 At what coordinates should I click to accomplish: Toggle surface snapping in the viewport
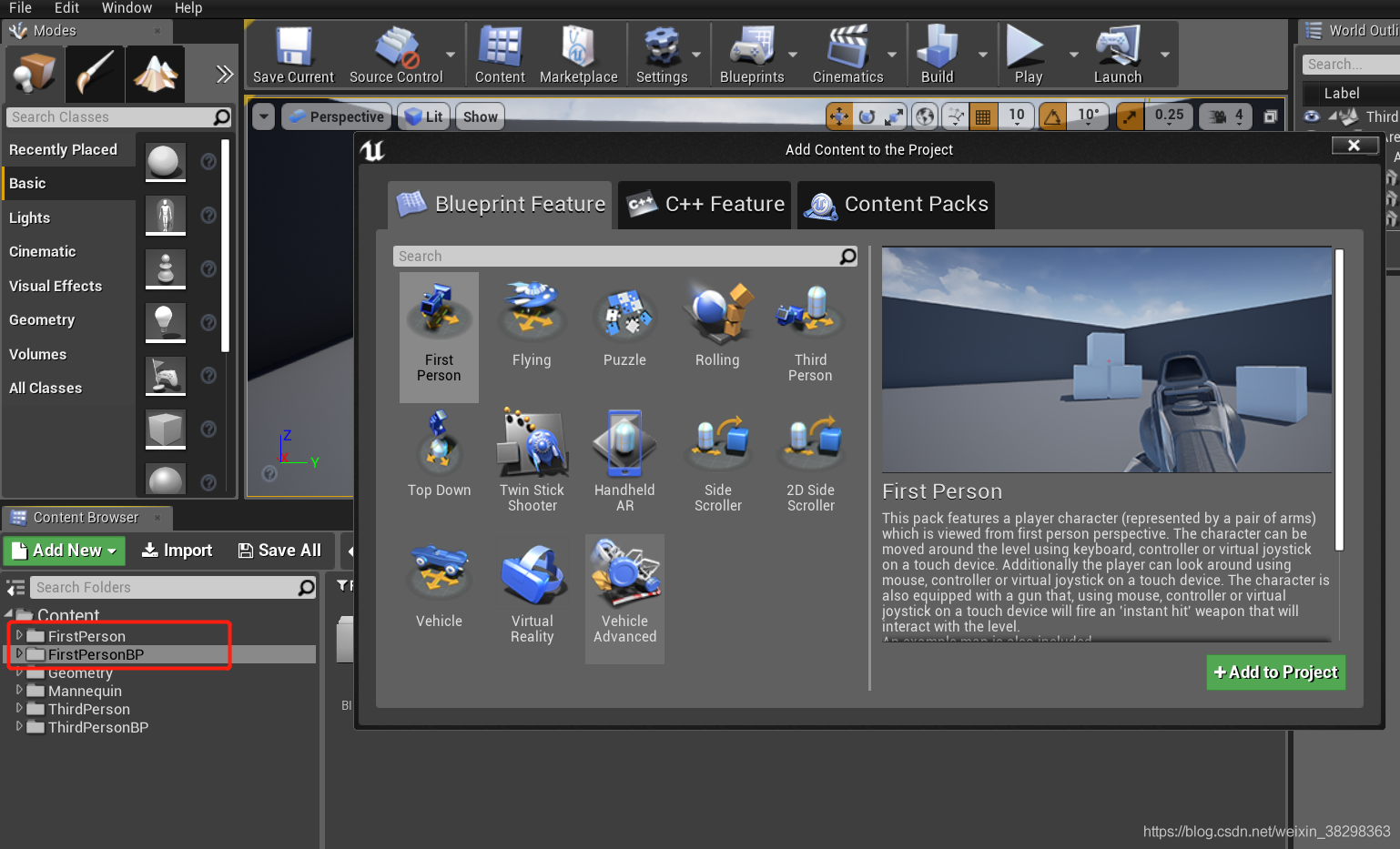(955, 116)
